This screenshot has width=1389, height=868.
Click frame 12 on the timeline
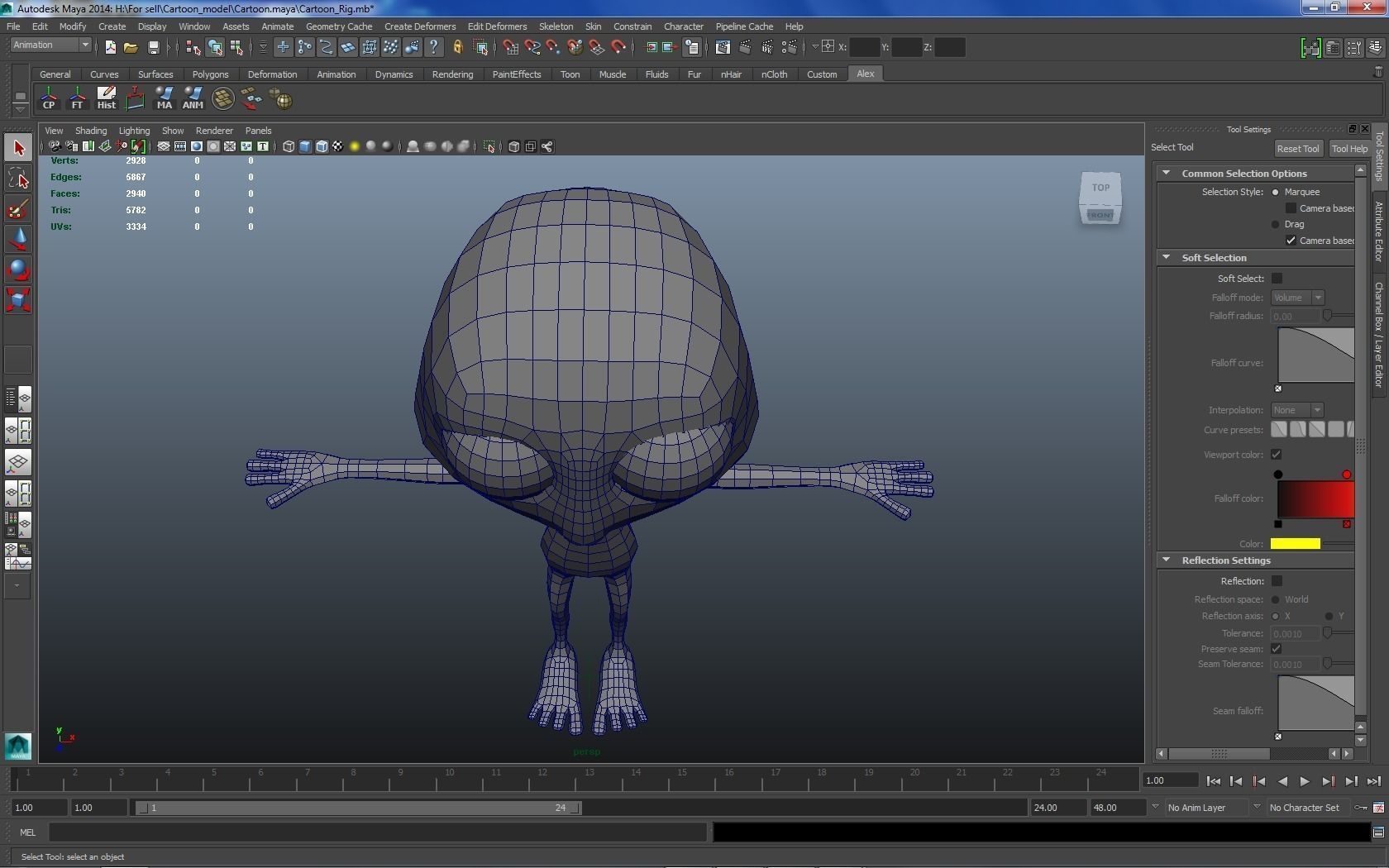(x=543, y=779)
